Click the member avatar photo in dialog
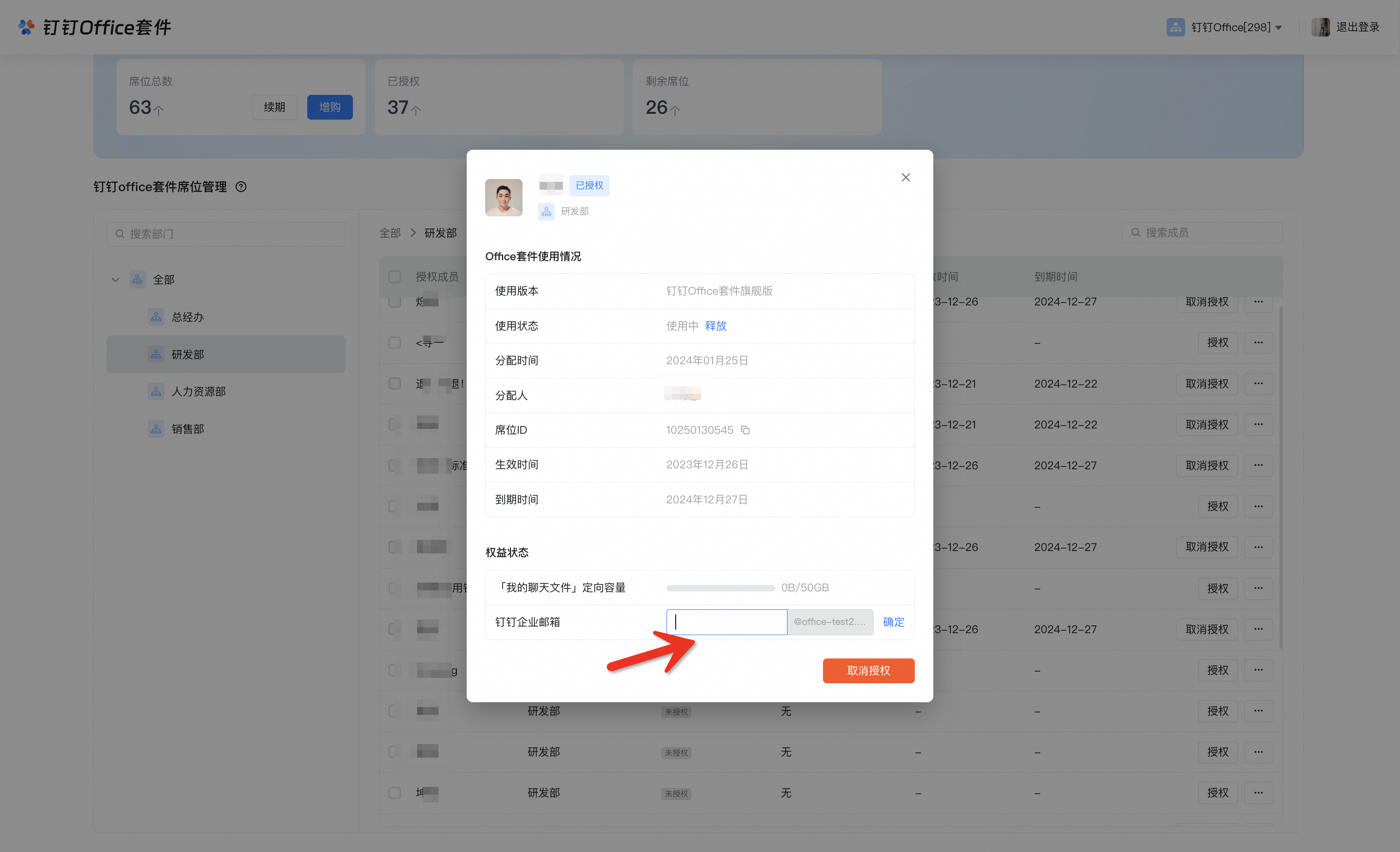Viewport: 1400px width, 852px height. pos(504,197)
